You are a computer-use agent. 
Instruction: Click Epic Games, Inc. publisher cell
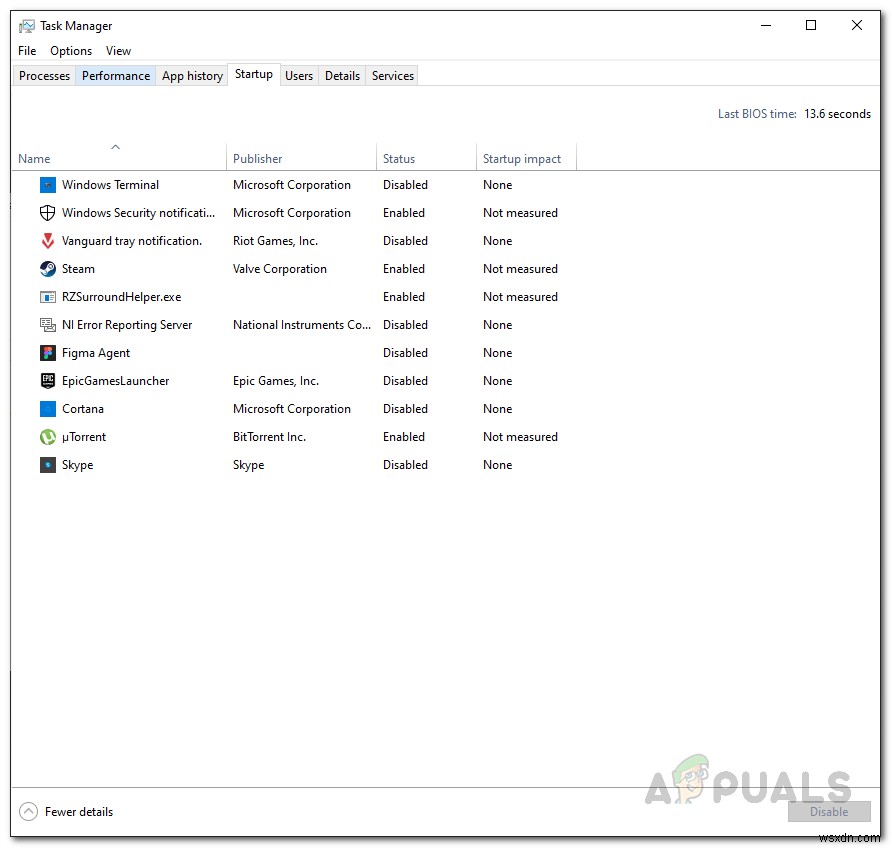click(276, 380)
